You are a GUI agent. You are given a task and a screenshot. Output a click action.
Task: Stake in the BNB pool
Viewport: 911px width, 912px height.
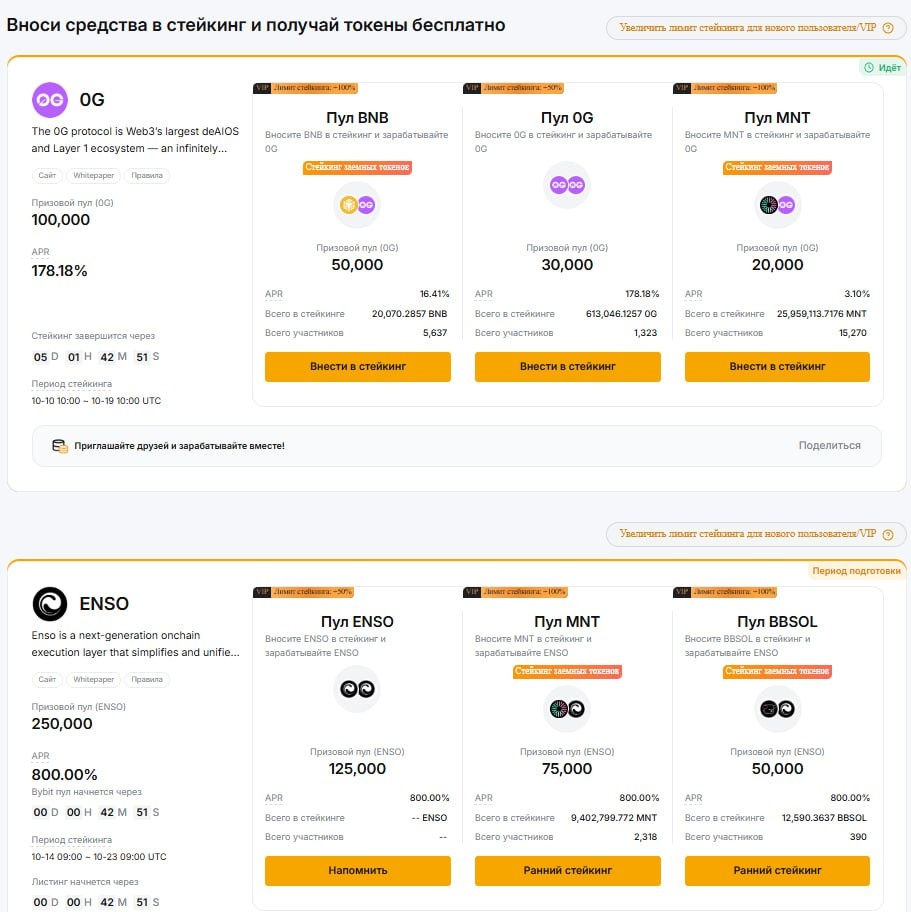pyautogui.click(x=357, y=367)
